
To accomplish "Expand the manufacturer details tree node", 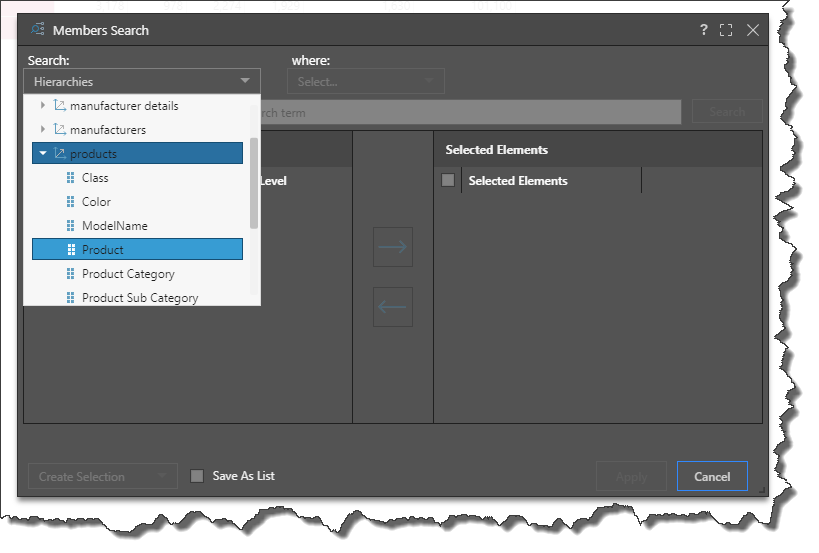I will (42, 105).
